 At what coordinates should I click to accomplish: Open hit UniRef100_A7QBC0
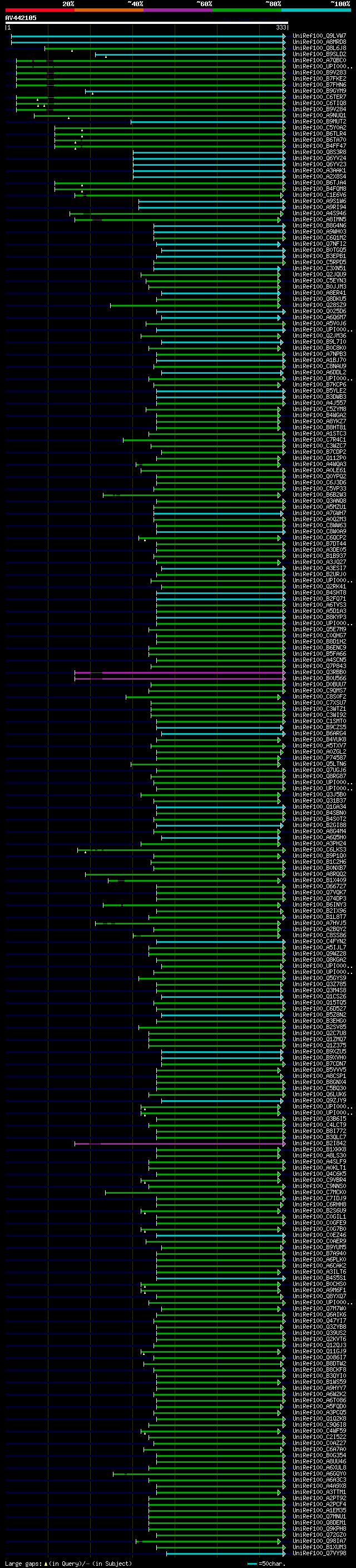pos(319,60)
